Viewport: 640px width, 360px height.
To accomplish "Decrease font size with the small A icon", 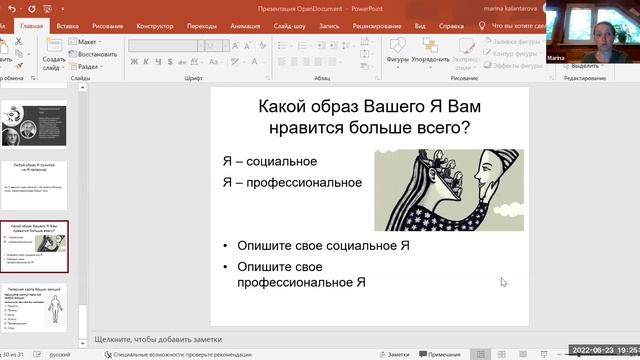I will point(247,46).
